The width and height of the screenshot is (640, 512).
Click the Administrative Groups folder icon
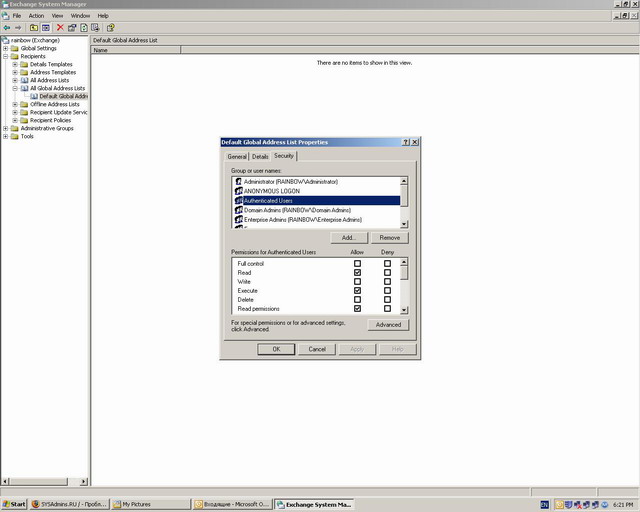coord(15,128)
